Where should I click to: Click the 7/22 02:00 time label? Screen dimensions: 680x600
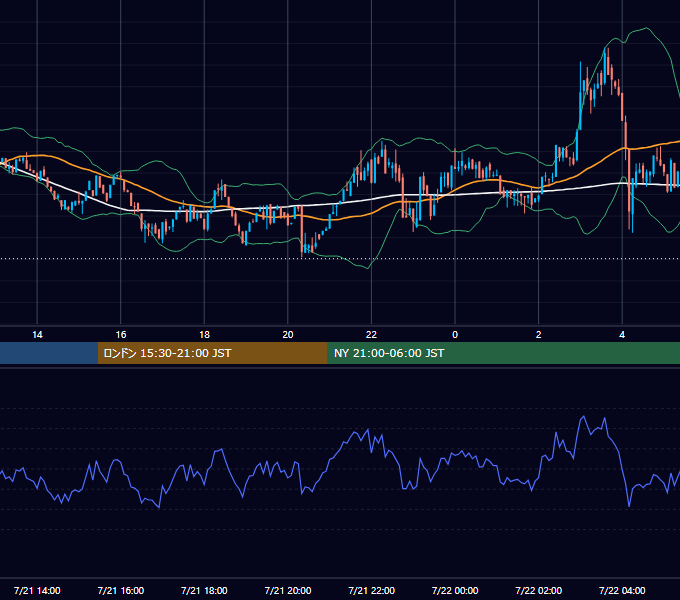pyautogui.click(x=539, y=590)
